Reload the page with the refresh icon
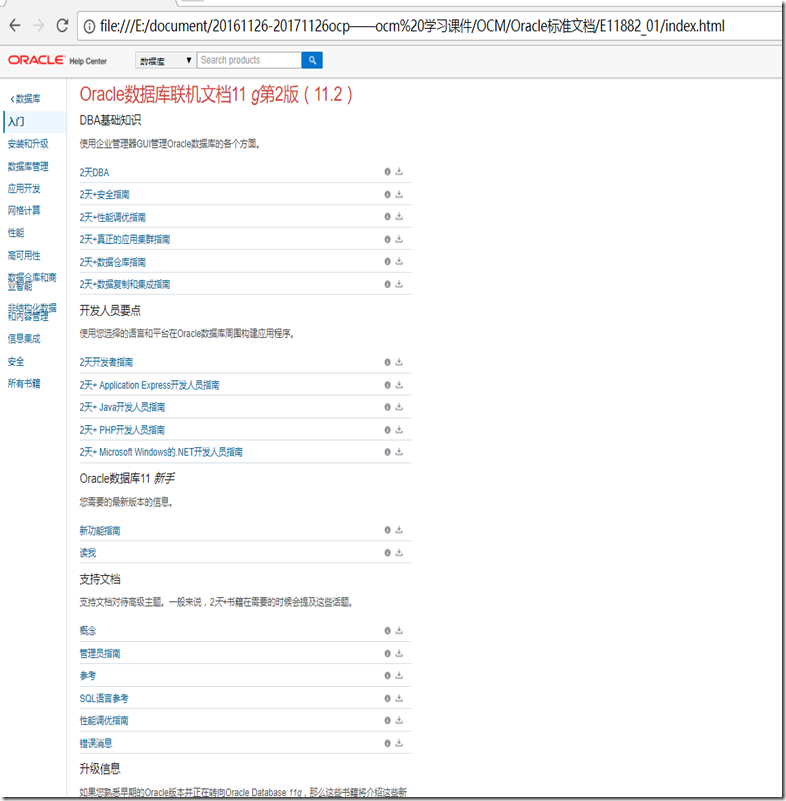 pos(62,26)
